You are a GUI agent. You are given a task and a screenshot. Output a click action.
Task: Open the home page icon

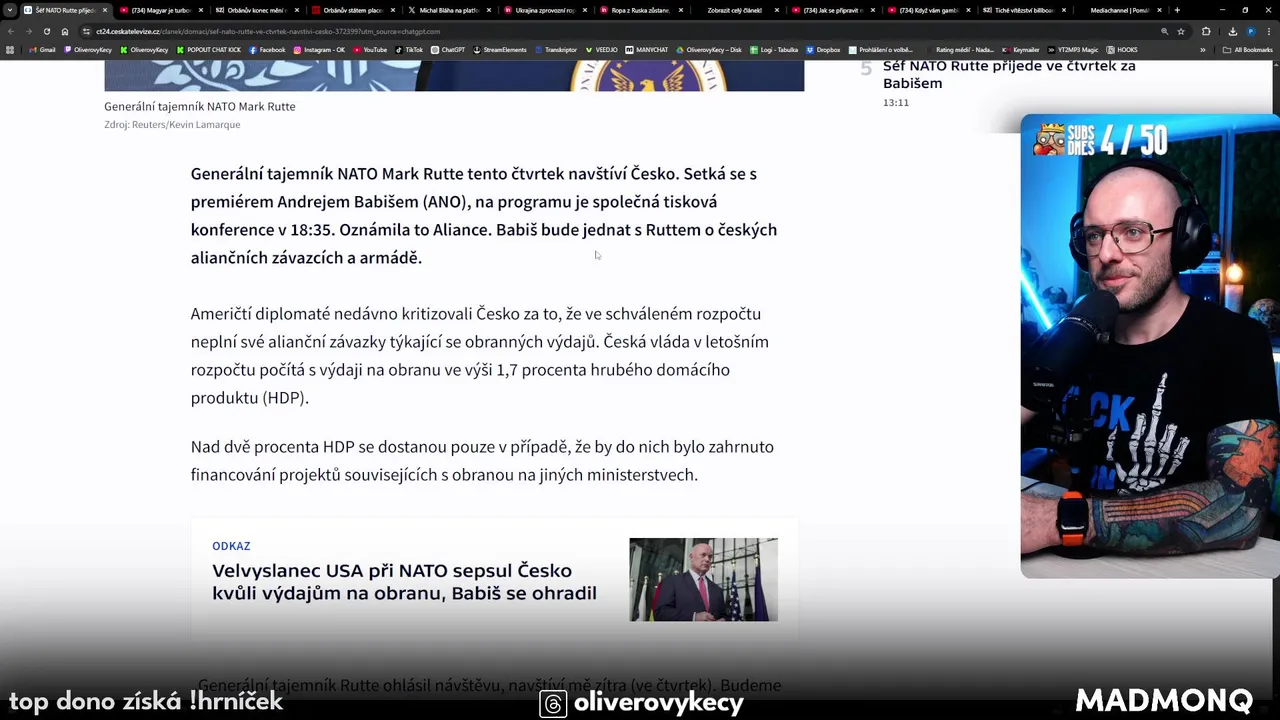[65, 31]
